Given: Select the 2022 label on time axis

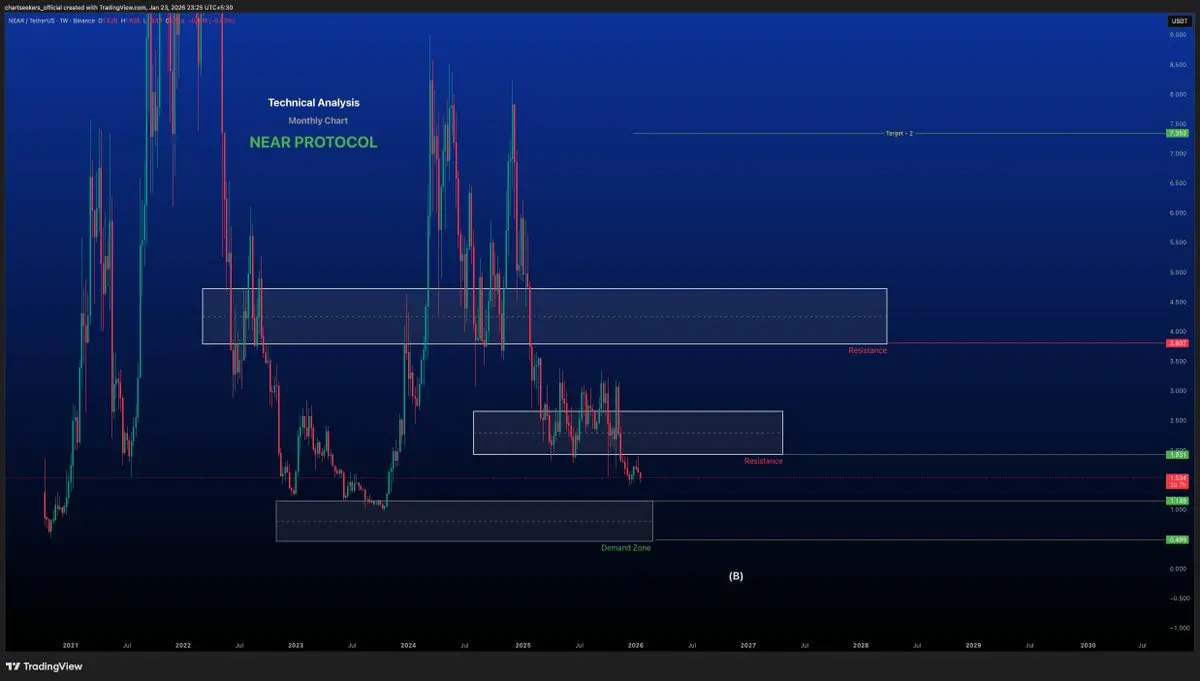Looking at the screenshot, I should point(183,647).
